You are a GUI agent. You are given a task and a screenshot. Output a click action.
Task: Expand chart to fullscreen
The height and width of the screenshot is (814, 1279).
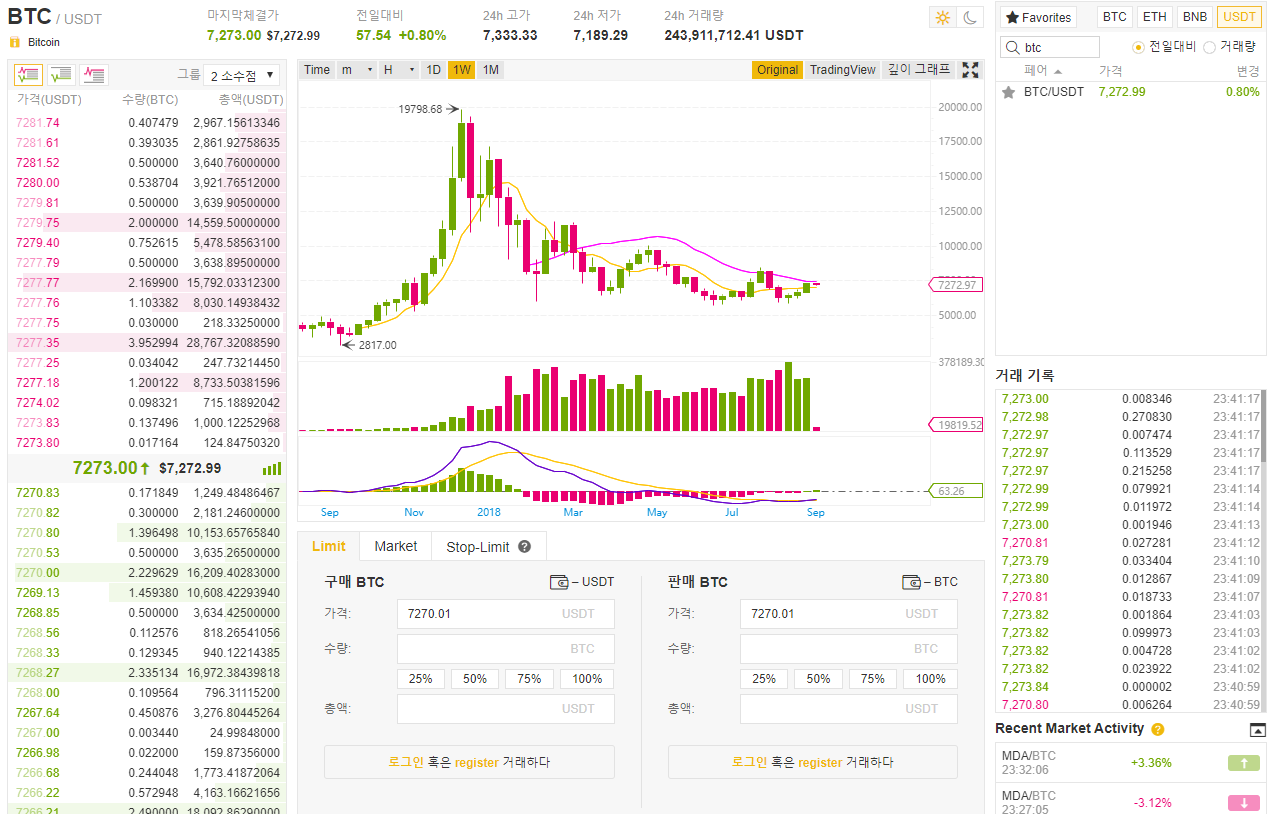[x=970, y=70]
